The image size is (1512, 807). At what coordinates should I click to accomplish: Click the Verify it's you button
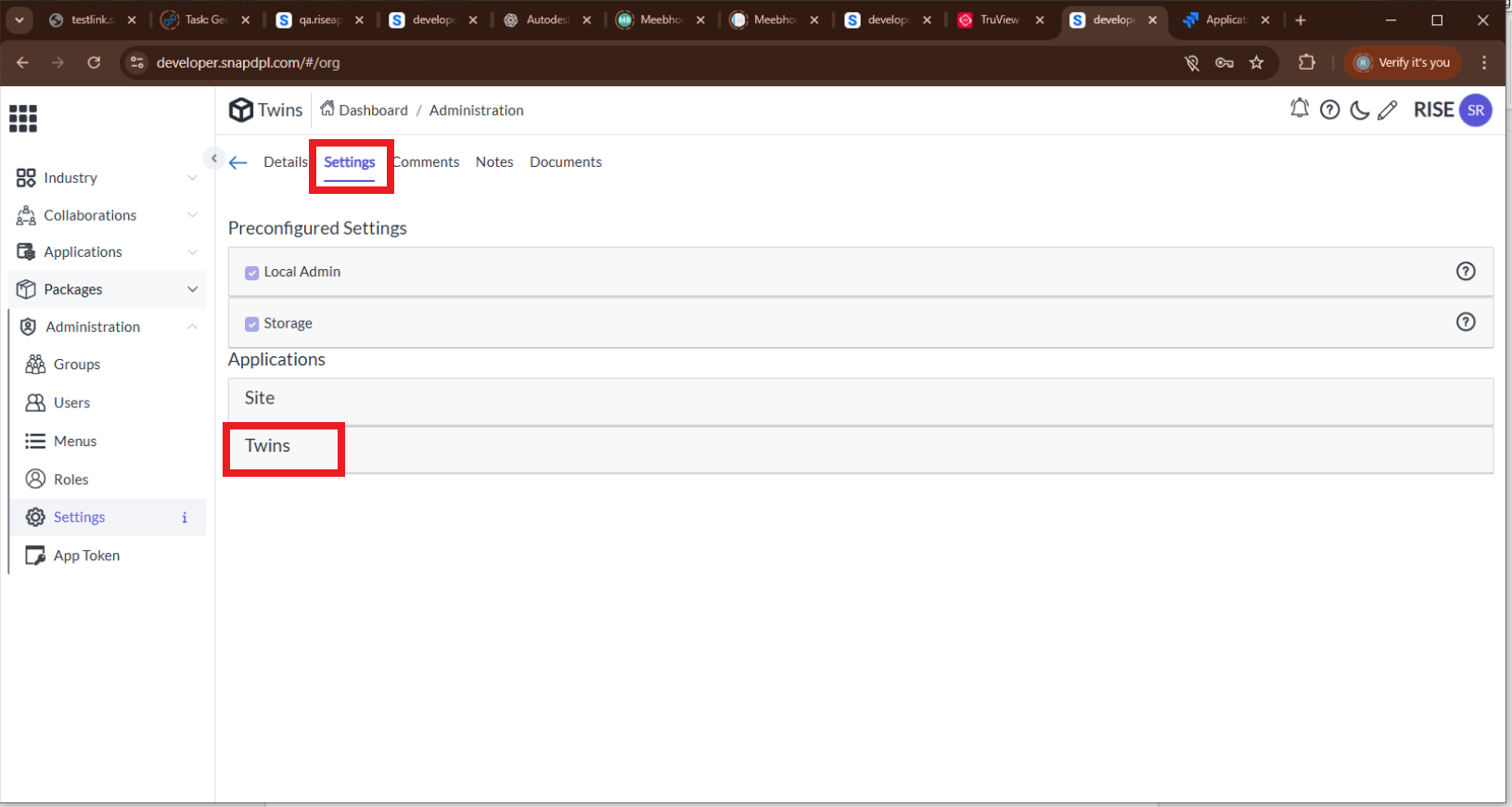1403,62
